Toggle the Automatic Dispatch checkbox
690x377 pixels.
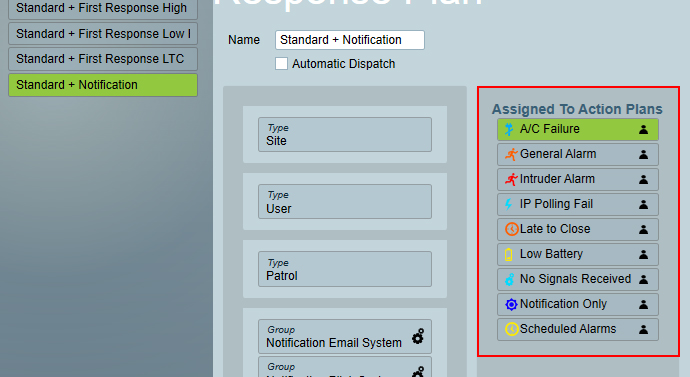pyautogui.click(x=282, y=64)
